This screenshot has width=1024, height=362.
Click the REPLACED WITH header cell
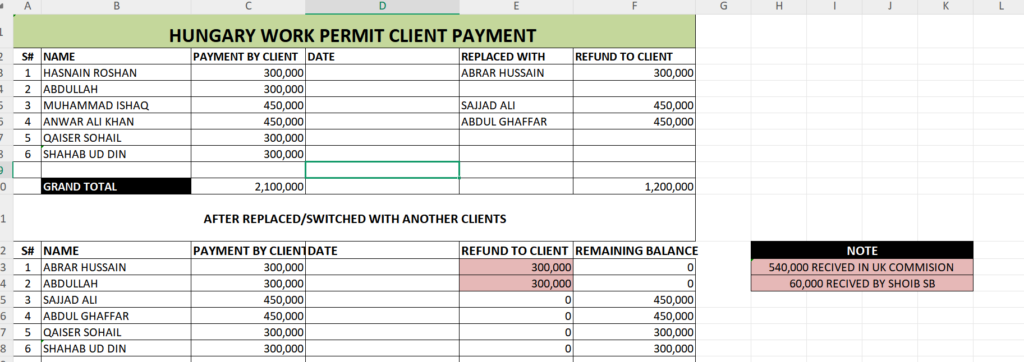click(516, 56)
